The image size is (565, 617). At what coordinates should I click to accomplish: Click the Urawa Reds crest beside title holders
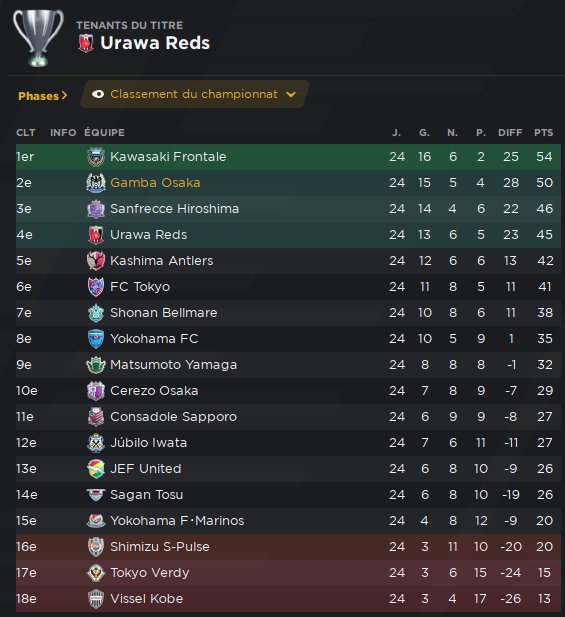[86, 43]
